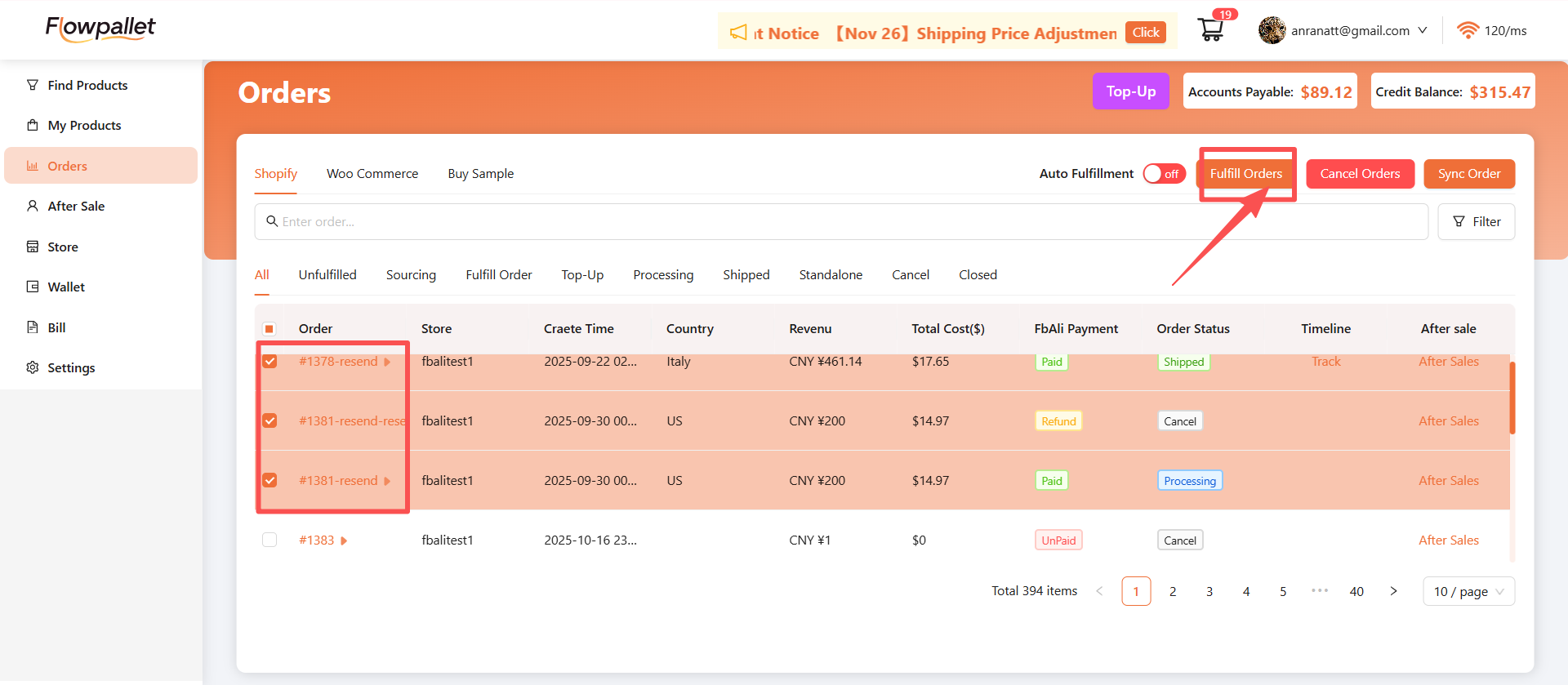1568x685 pixels.
Task: Toggle the Auto Fulfillment switch
Action: pyautogui.click(x=1164, y=174)
